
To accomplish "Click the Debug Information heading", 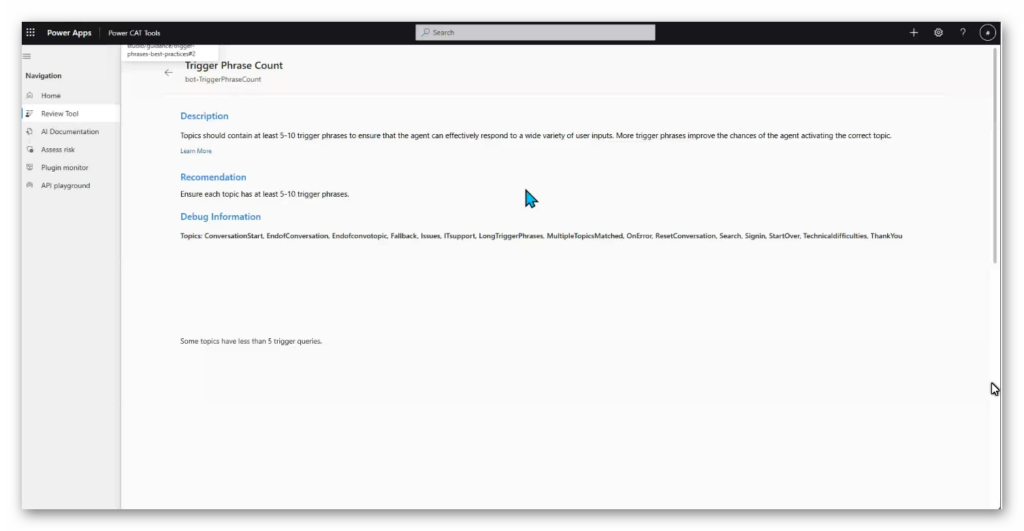I will [220, 217].
